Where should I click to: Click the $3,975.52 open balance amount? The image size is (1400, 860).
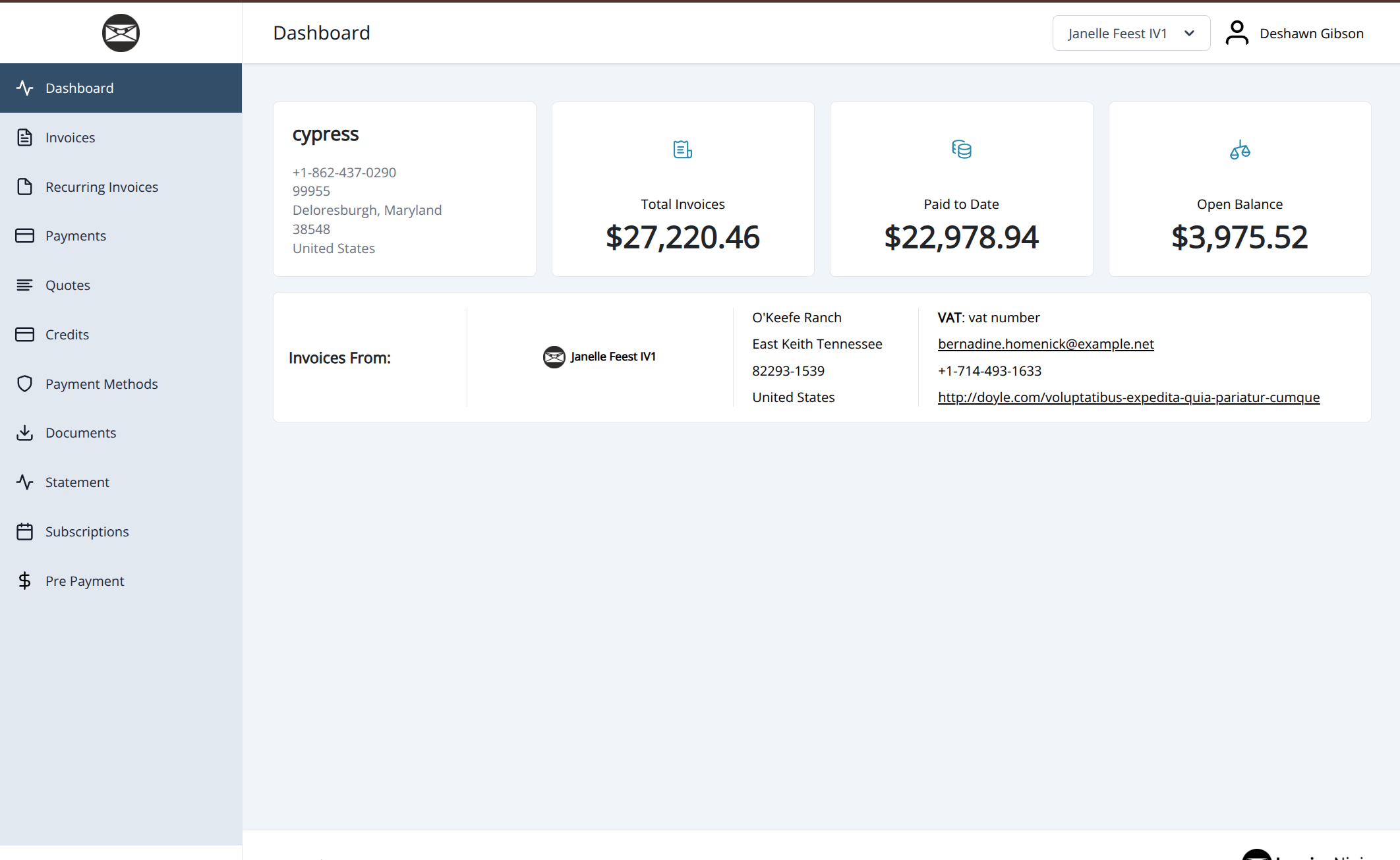(1240, 237)
